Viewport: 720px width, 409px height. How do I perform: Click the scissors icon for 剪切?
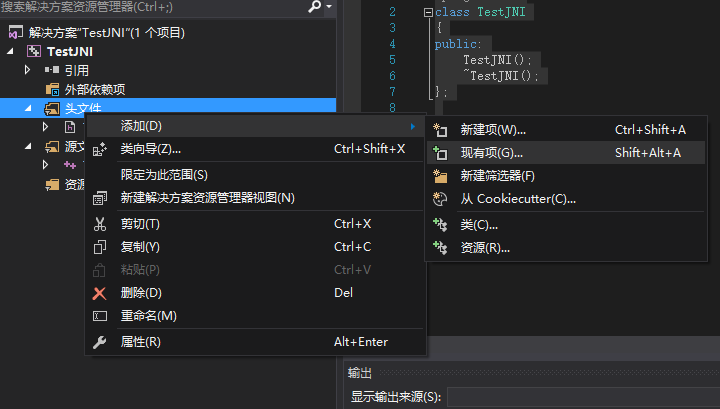point(99,224)
